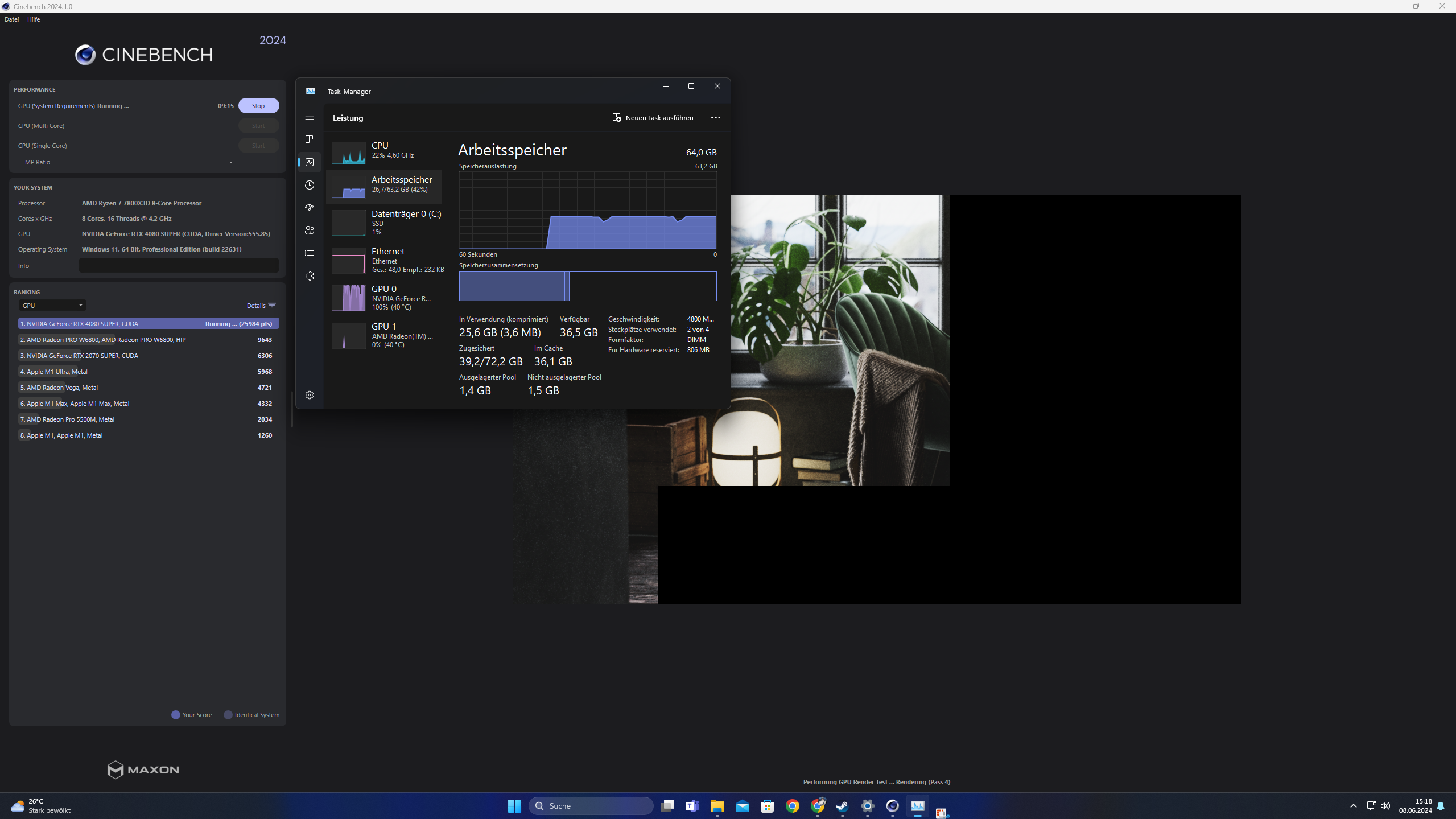Switch to identical system comparison toggle
This screenshot has height=819, width=1456.
click(x=228, y=714)
